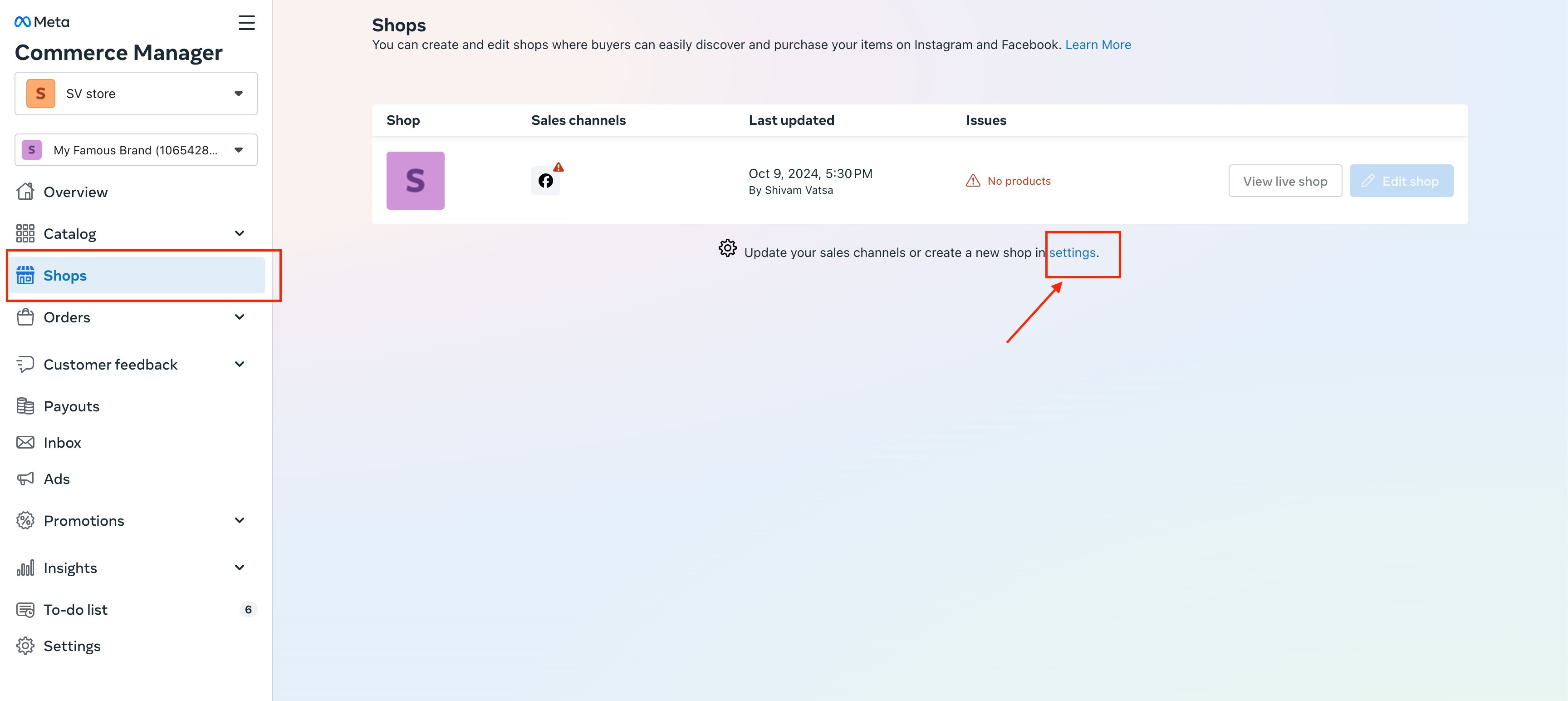Click the hamburger menu icon

(x=246, y=23)
